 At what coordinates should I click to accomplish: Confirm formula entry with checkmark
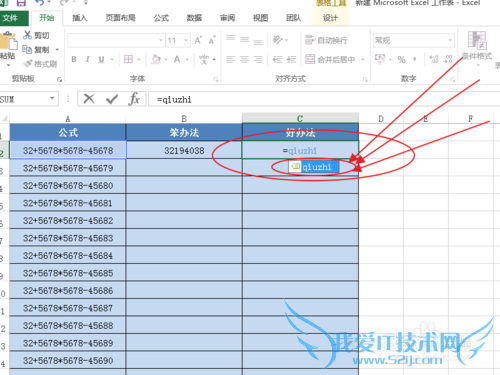click(112, 99)
